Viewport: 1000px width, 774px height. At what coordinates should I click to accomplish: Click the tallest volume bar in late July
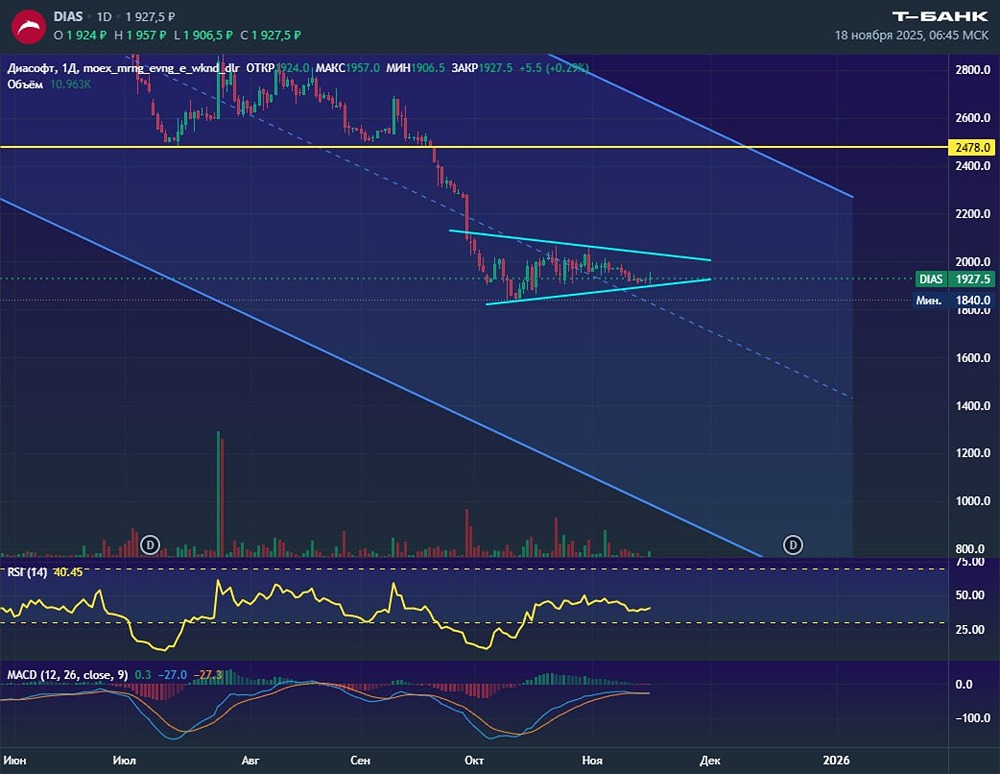pos(219,494)
